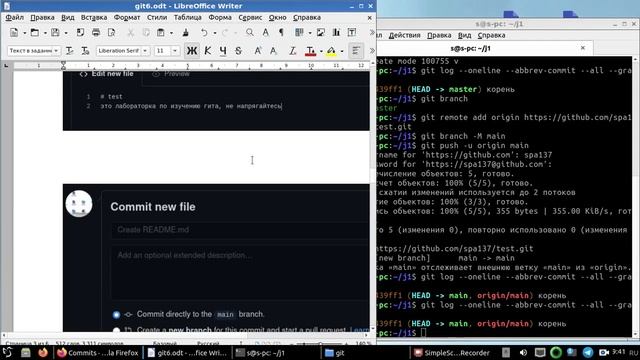
Task: Expand the Open file dropdown arrow
Action: (x=45, y=33)
